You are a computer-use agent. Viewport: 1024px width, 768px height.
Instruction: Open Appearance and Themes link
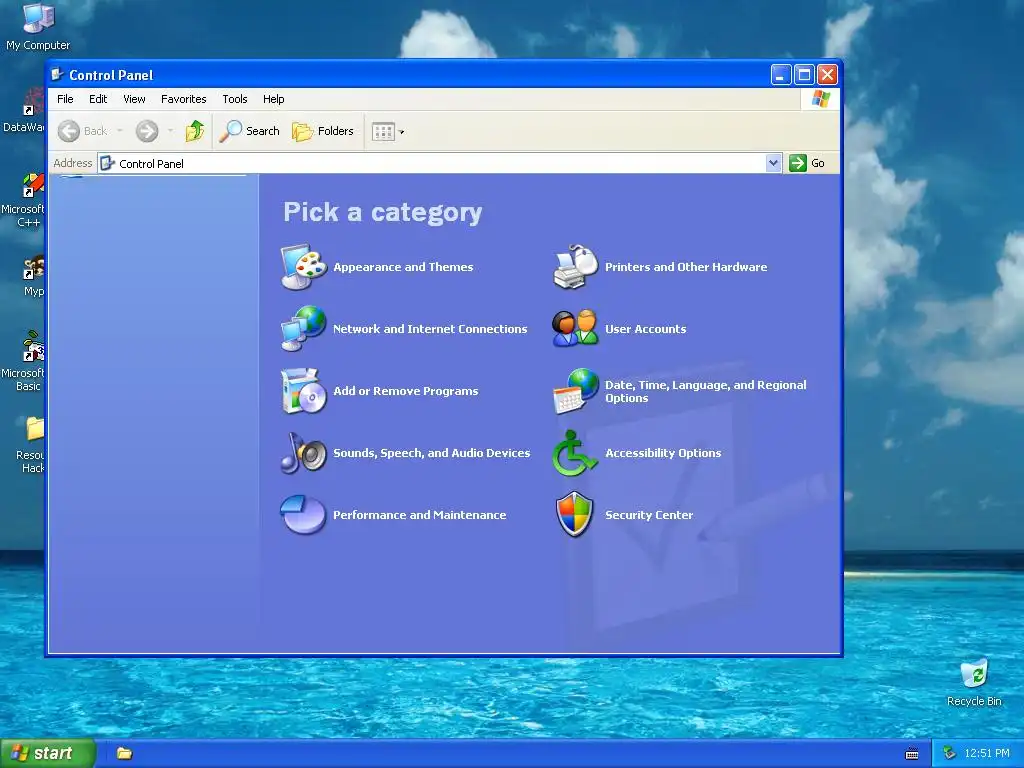pos(403,267)
